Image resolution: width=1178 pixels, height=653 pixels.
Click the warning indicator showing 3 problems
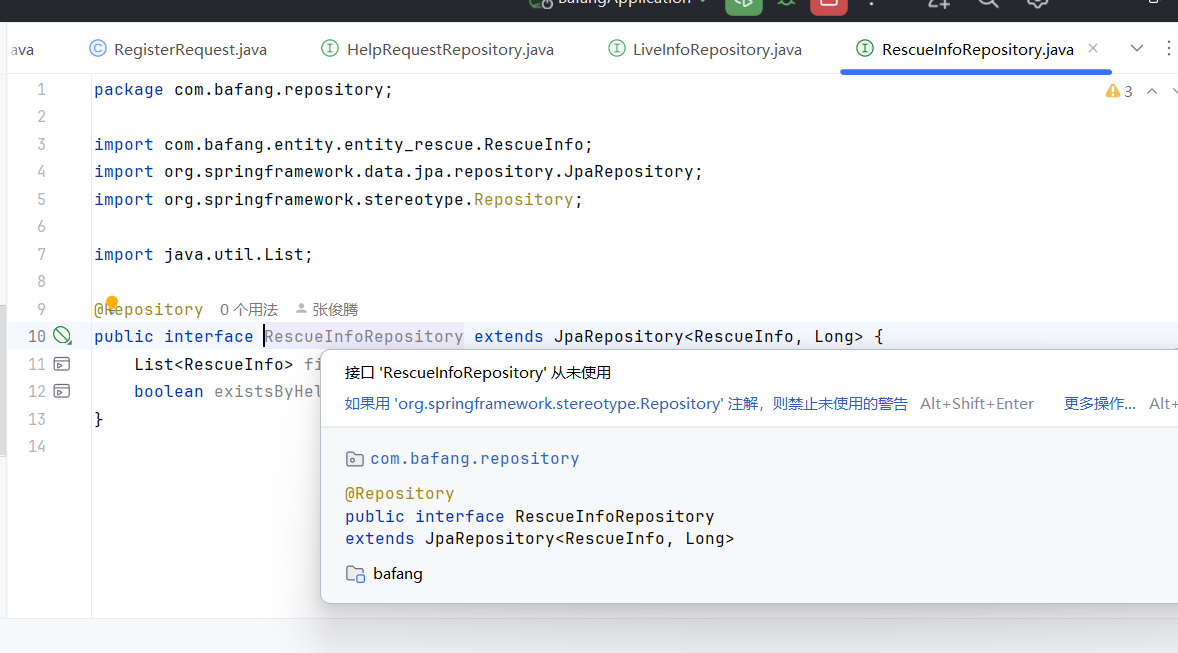(1119, 91)
